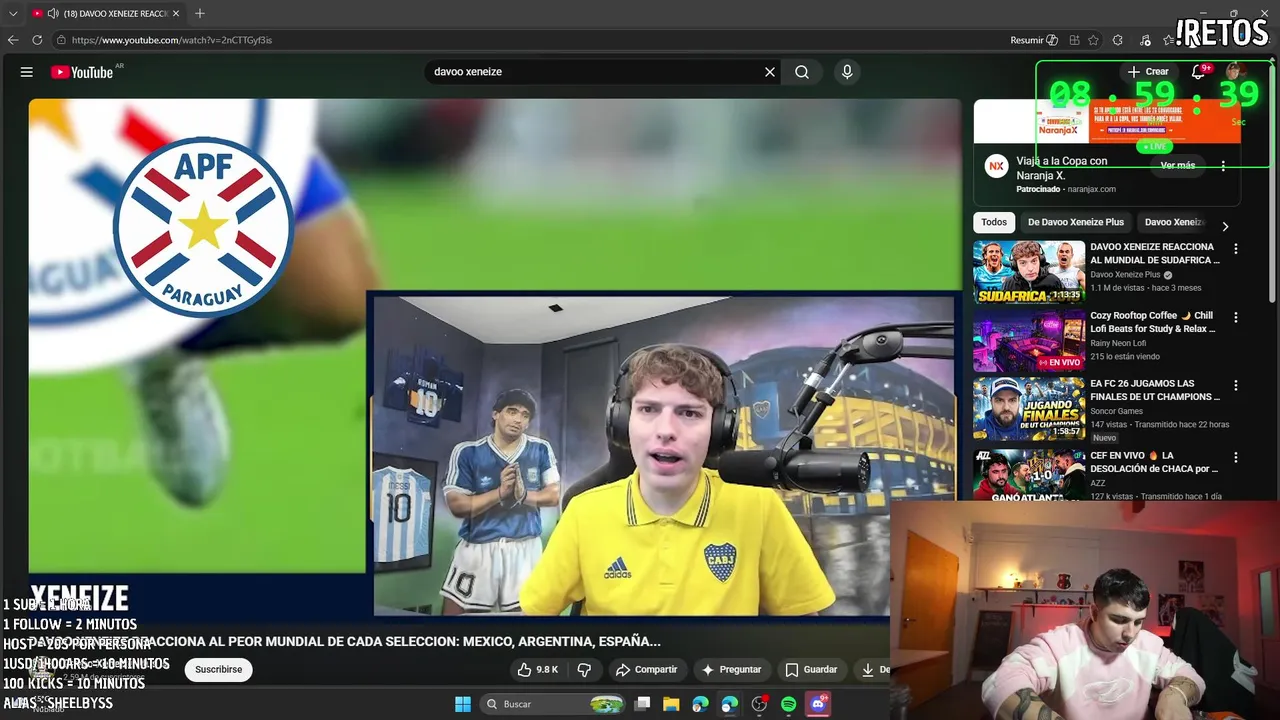
Task: Open the Windows Start menu
Action: point(463,704)
